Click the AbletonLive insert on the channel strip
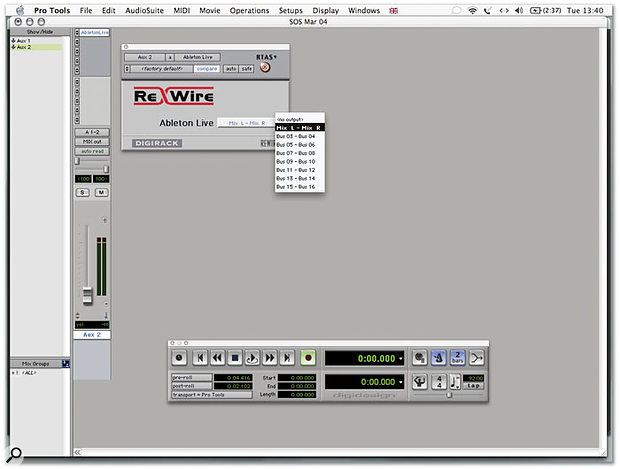Image resolution: width=620 pixels, height=469 pixels. pyautogui.click(x=95, y=32)
